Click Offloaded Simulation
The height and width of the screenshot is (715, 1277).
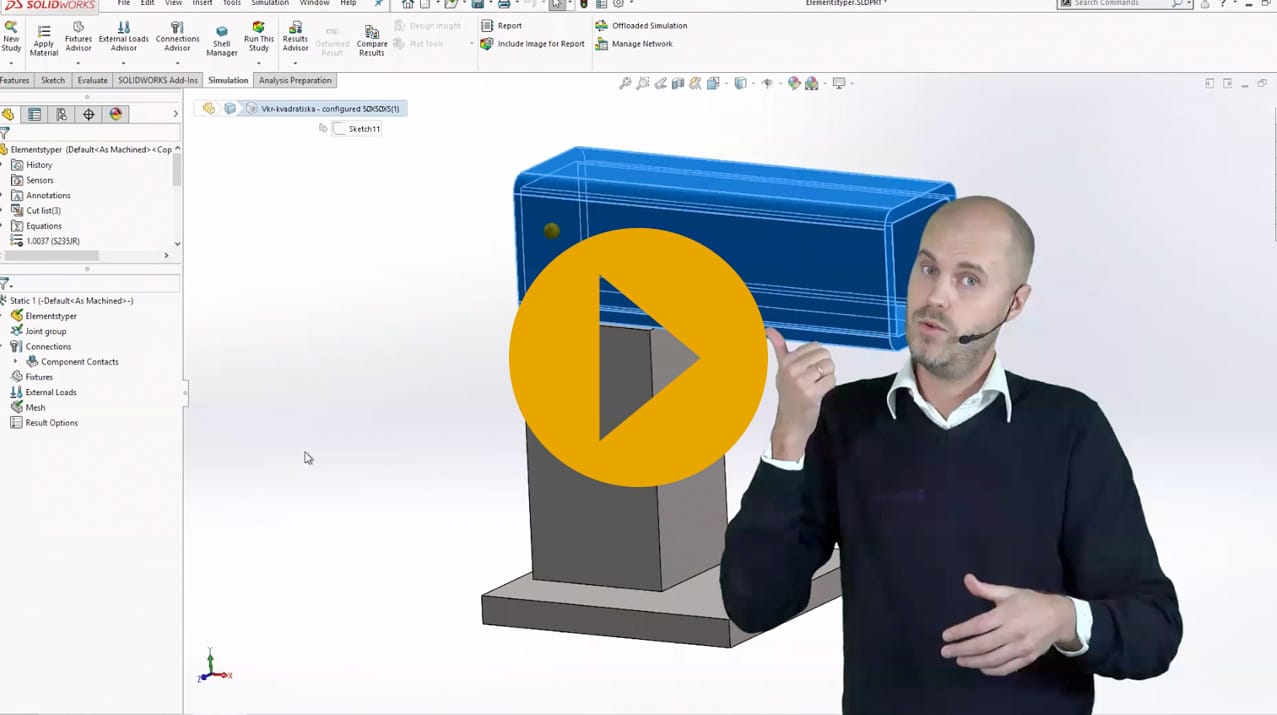tap(641, 26)
